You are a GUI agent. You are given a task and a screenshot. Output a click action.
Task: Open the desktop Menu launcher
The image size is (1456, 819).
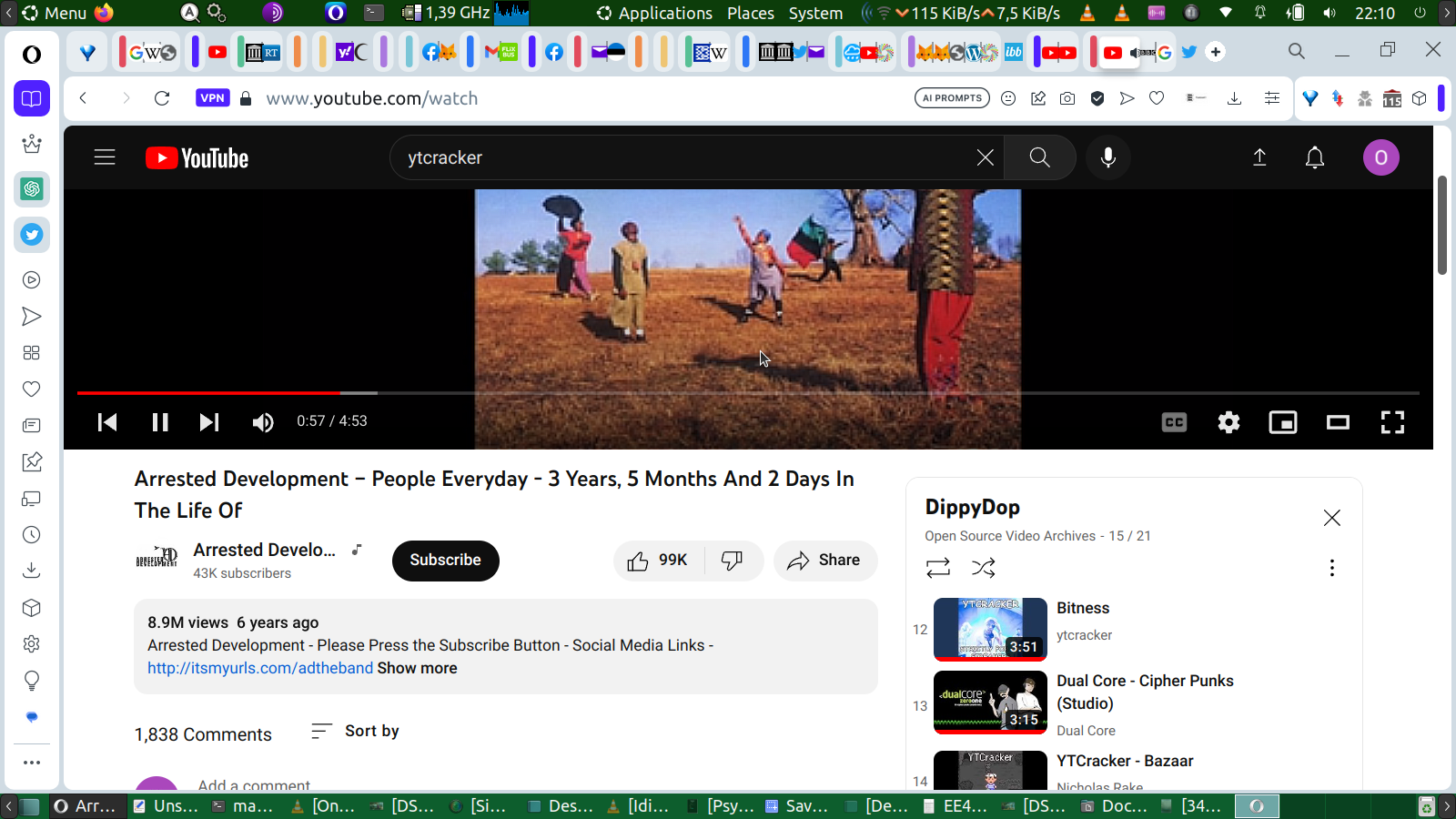(54, 13)
